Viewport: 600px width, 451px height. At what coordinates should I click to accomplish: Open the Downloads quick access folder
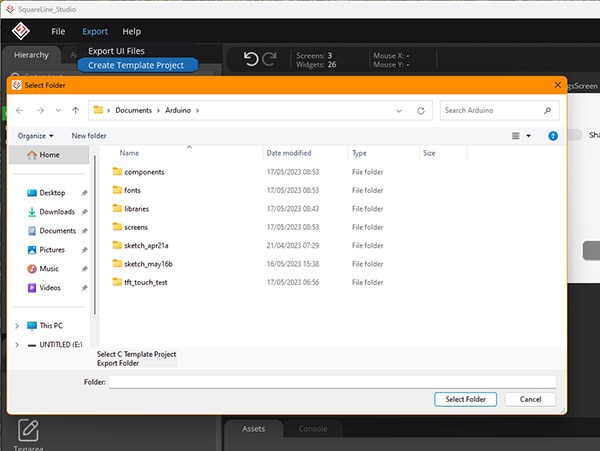point(56,212)
